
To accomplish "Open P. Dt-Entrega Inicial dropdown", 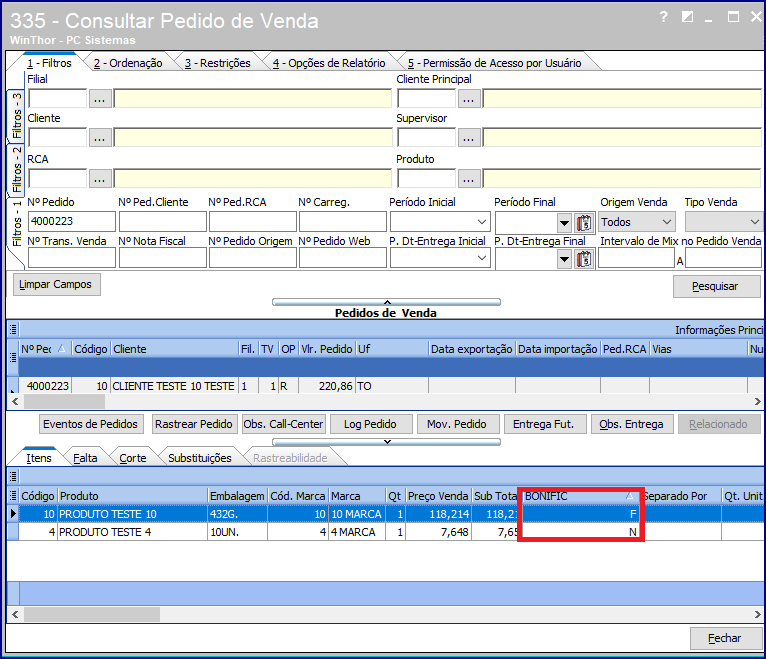I will click(x=481, y=258).
